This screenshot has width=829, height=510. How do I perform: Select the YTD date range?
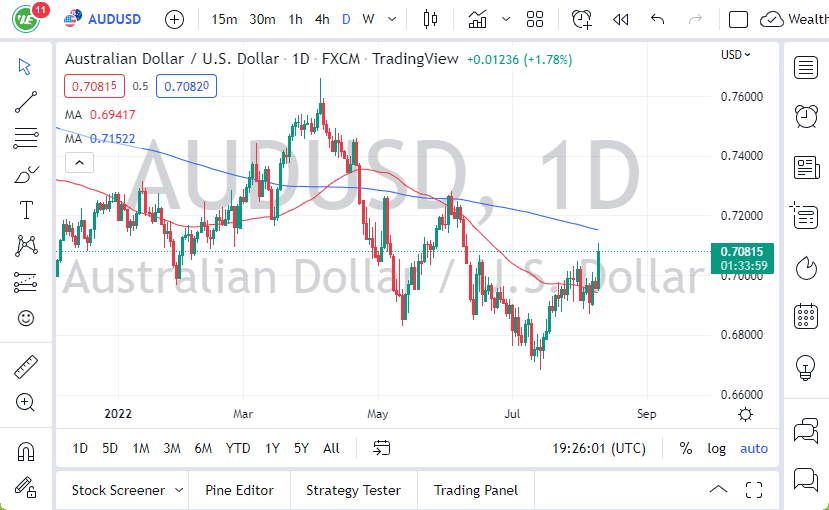(238, 448)
